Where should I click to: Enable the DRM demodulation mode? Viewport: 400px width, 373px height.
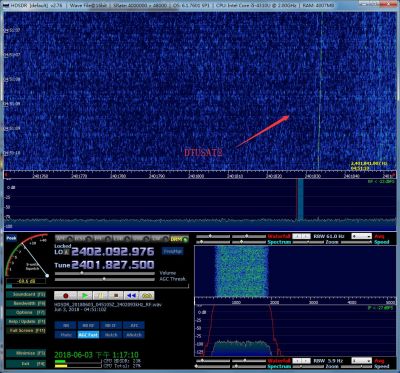[x=179, y=239]
